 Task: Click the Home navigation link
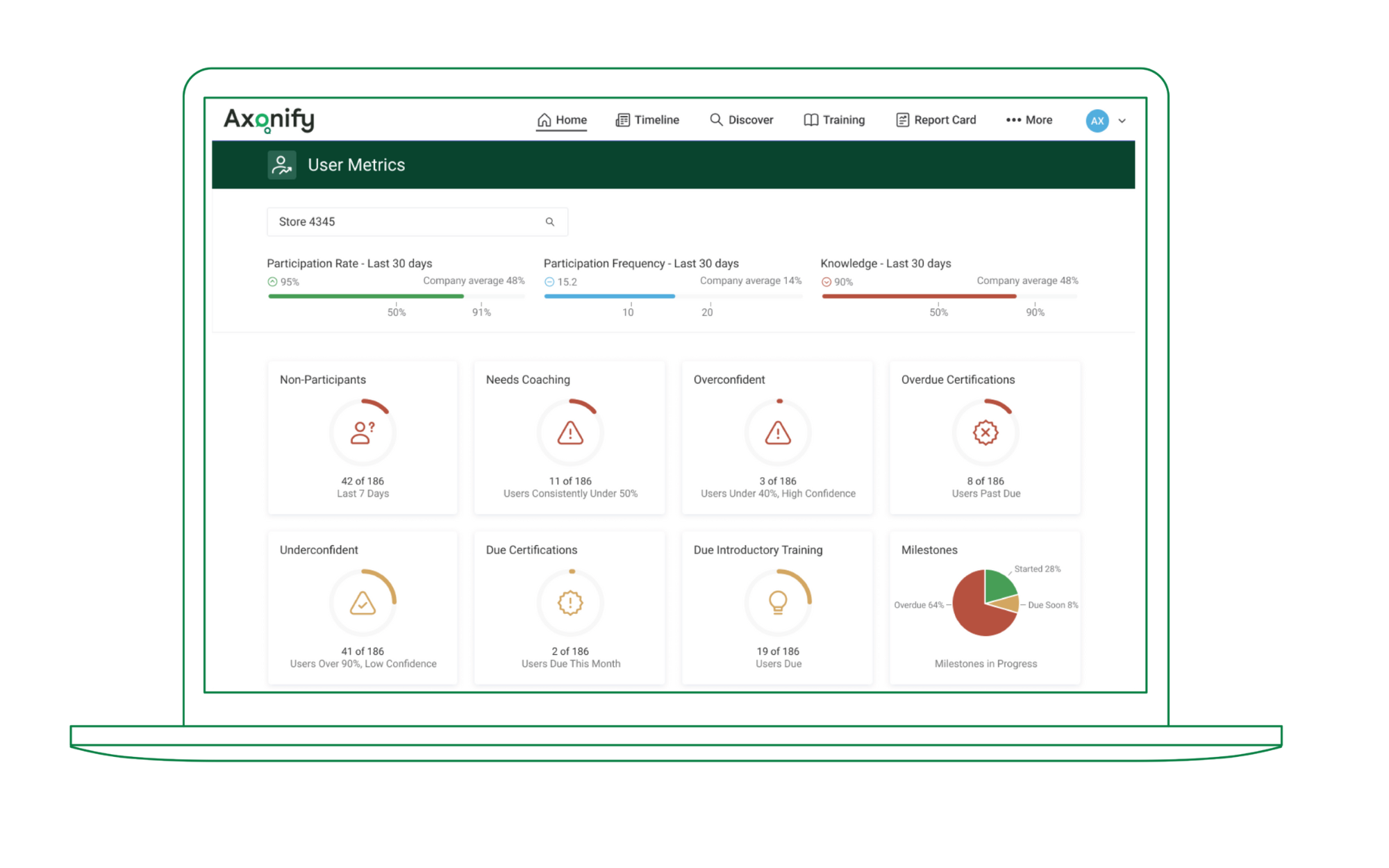[x=562, y=120]
